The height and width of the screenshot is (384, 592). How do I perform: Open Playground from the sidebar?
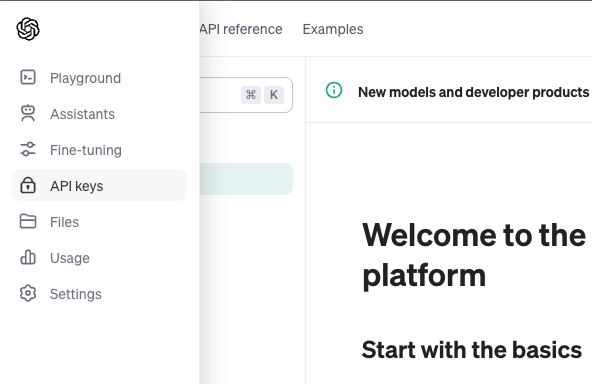[100, 78]
